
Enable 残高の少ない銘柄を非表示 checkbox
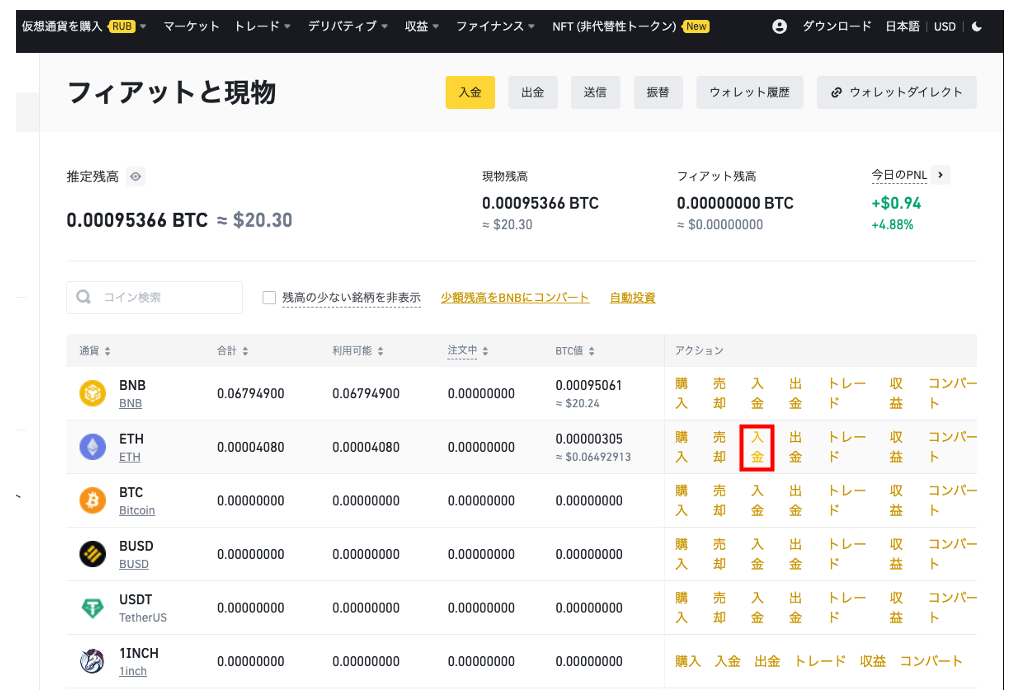269,298
